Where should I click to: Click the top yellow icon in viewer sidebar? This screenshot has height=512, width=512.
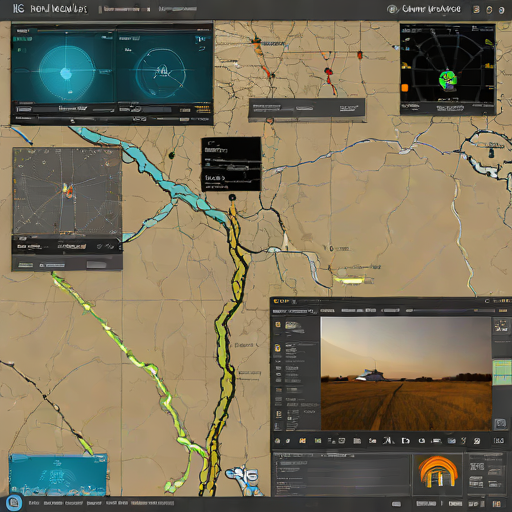tap(278, 324)
